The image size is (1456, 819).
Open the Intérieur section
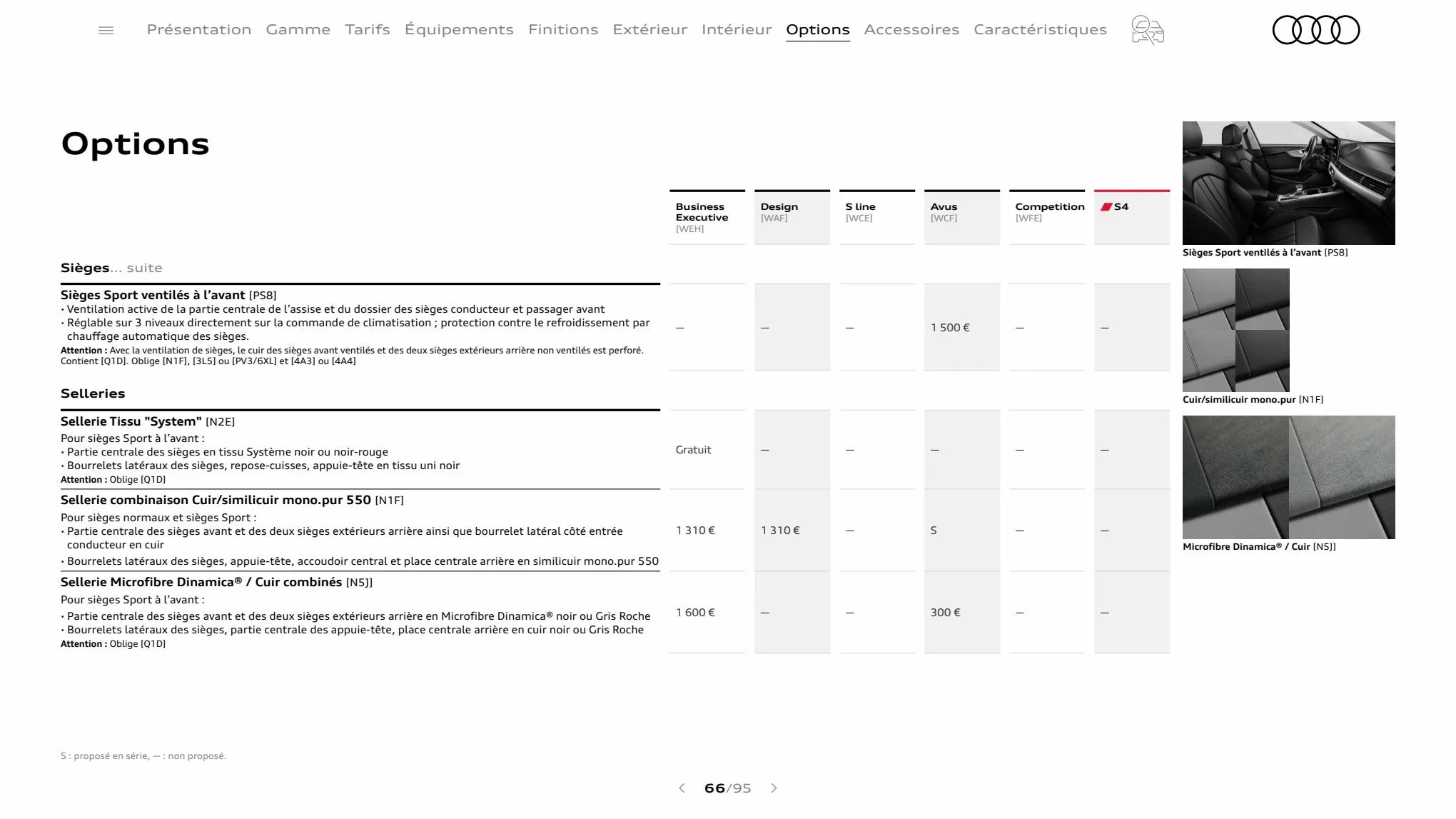coord(737,29)
